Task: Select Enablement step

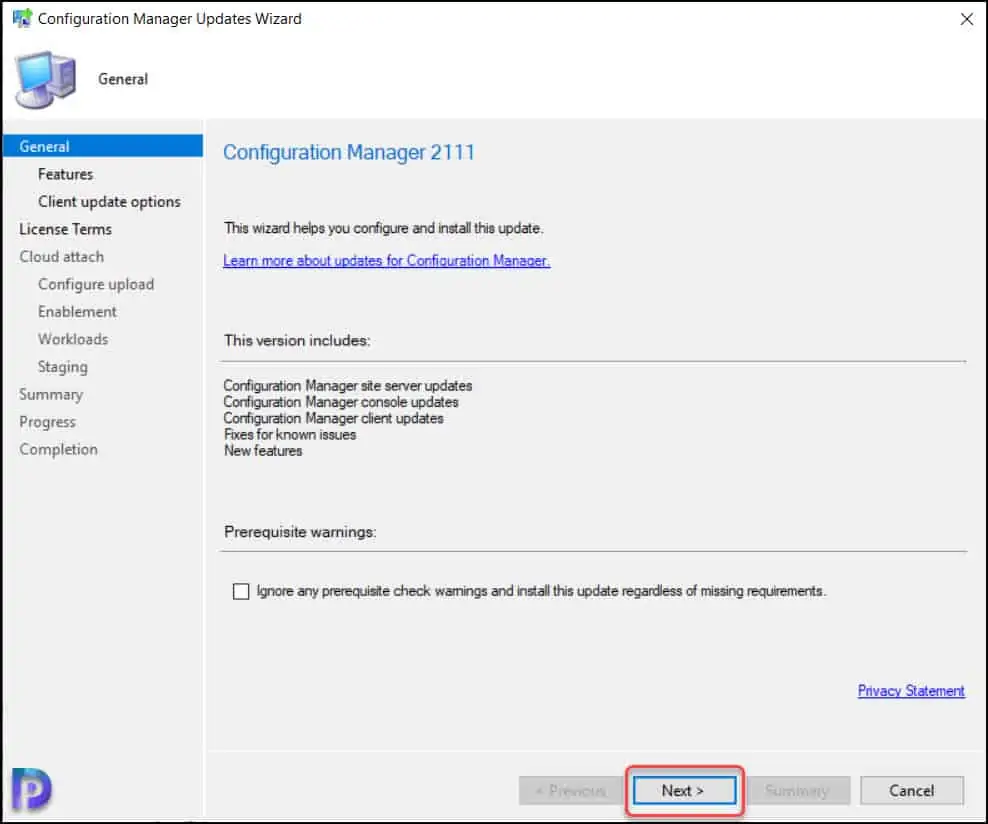Action: tap(77, 312)
